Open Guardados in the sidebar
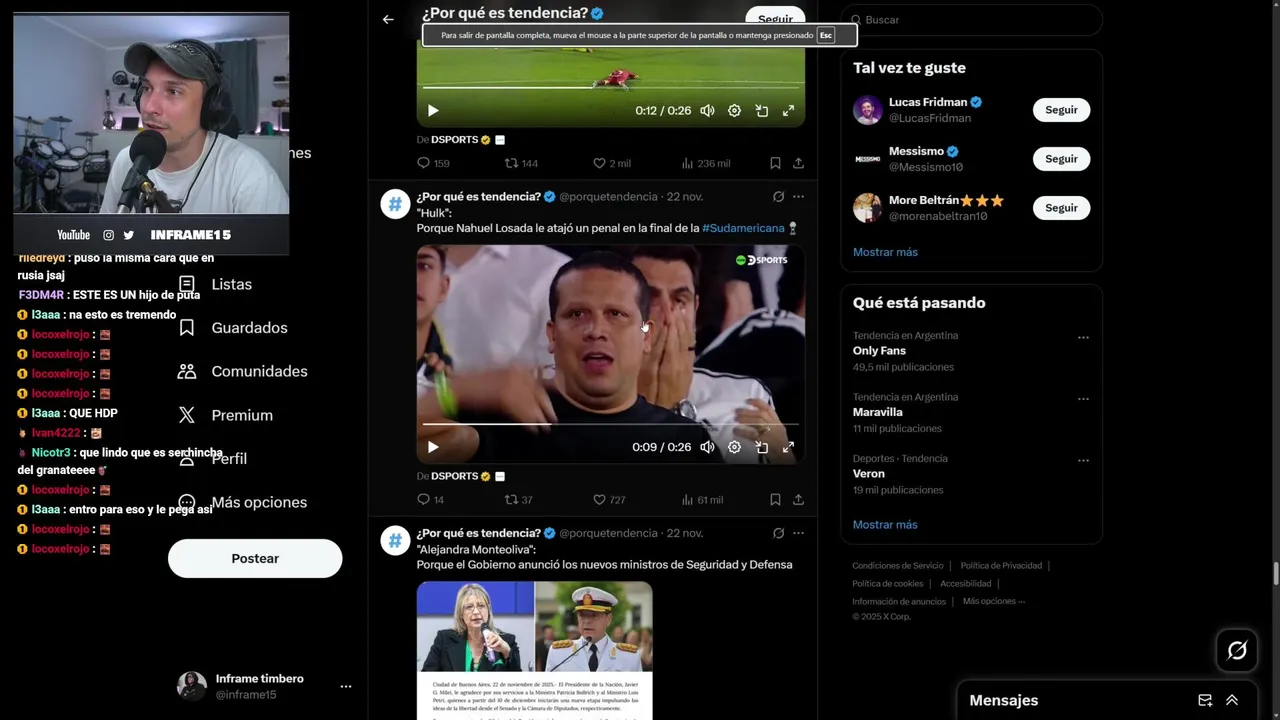Screen dimensions: 1280x720 [232, 328]
